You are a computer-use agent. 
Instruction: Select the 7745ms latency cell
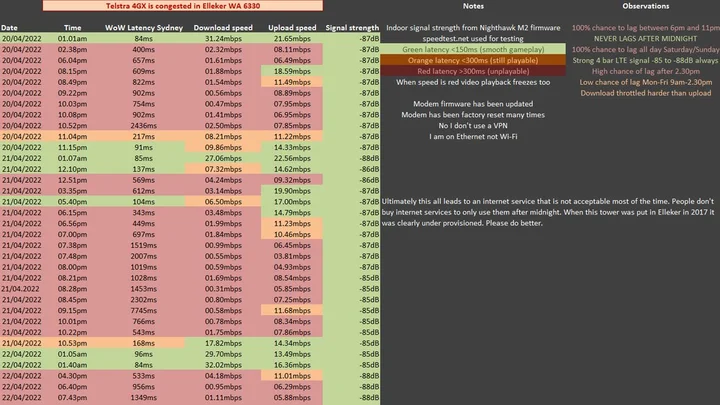point(144,310)
